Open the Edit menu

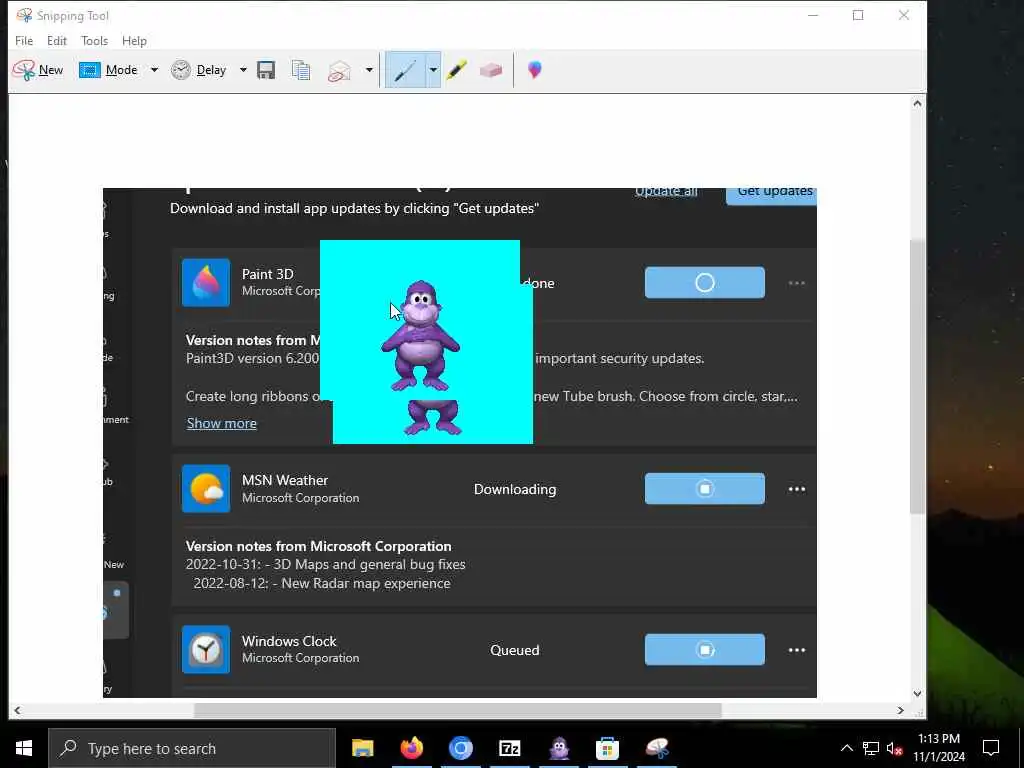[57, 40]
